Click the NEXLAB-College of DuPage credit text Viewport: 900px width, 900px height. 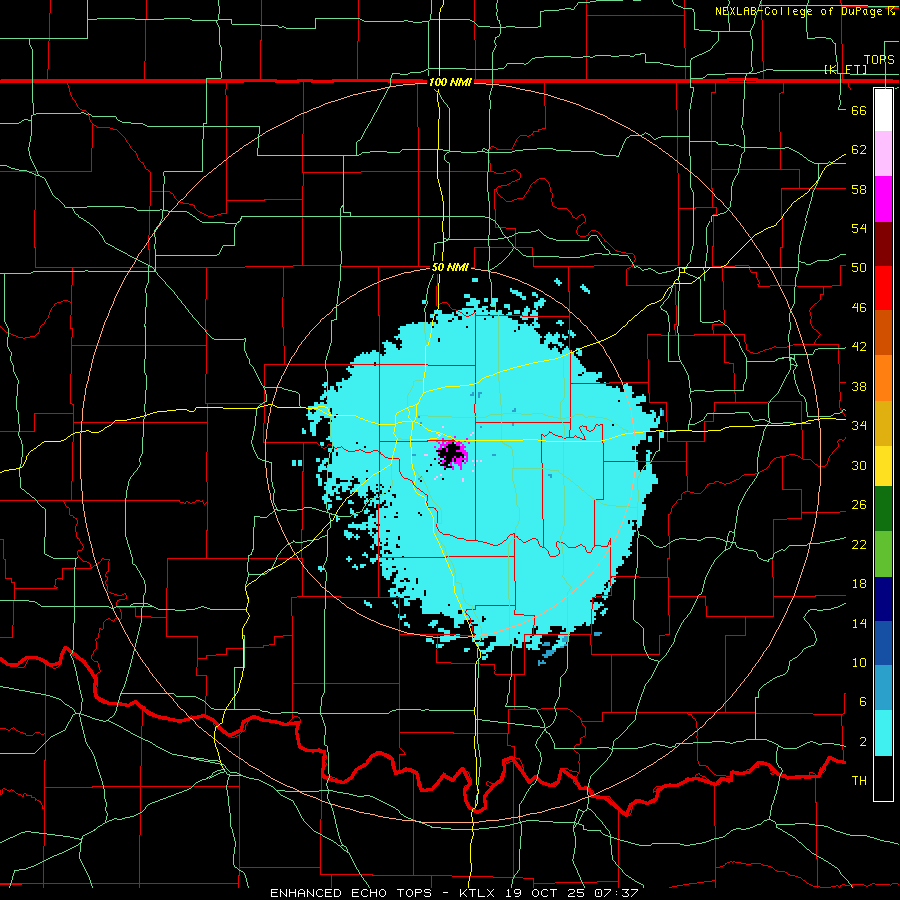click(804, 11)
